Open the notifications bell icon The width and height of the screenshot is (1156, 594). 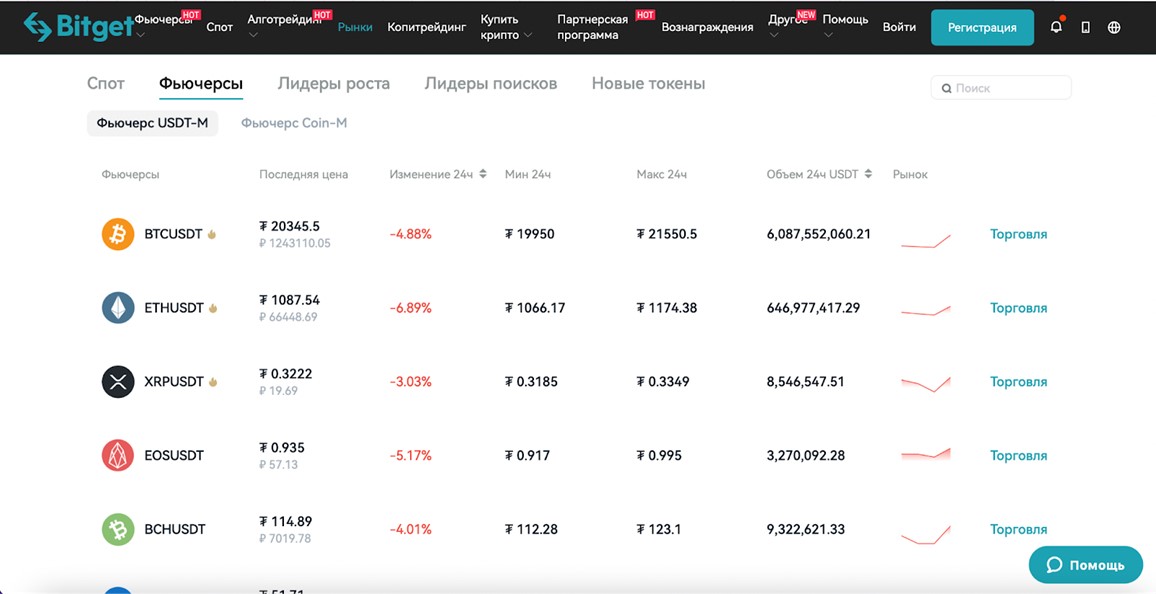click(x=1056, y=27)
